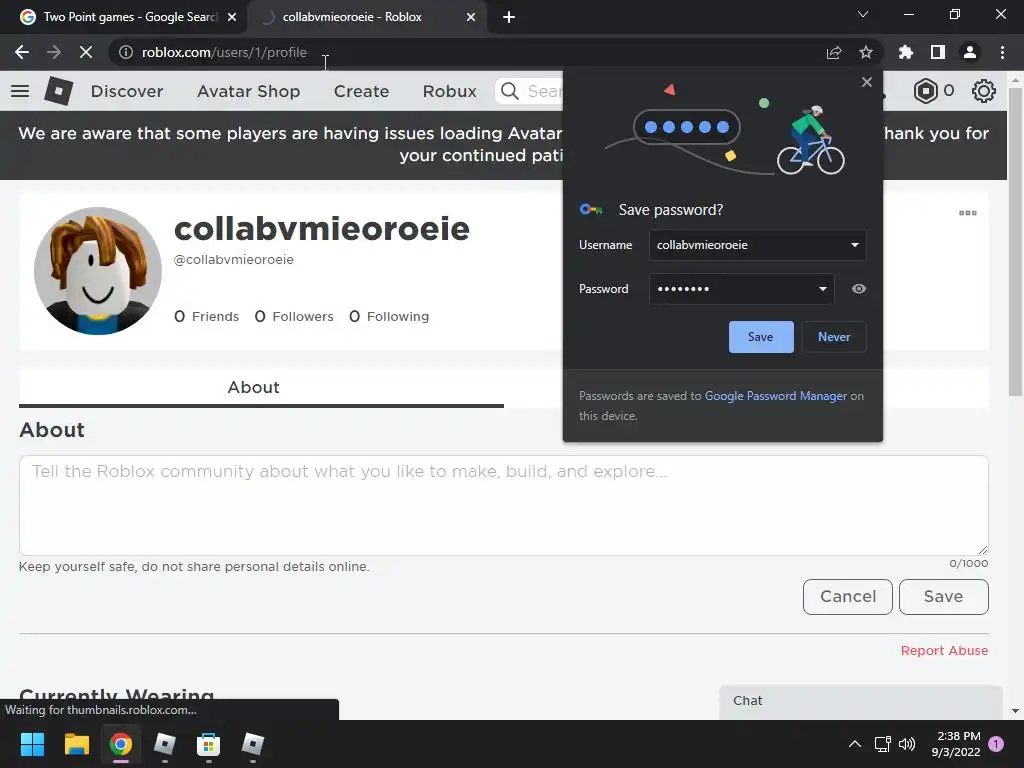Viewport: 1024px width, 768px height.
Task: Save the About description
Action: [x=944, y=597]
